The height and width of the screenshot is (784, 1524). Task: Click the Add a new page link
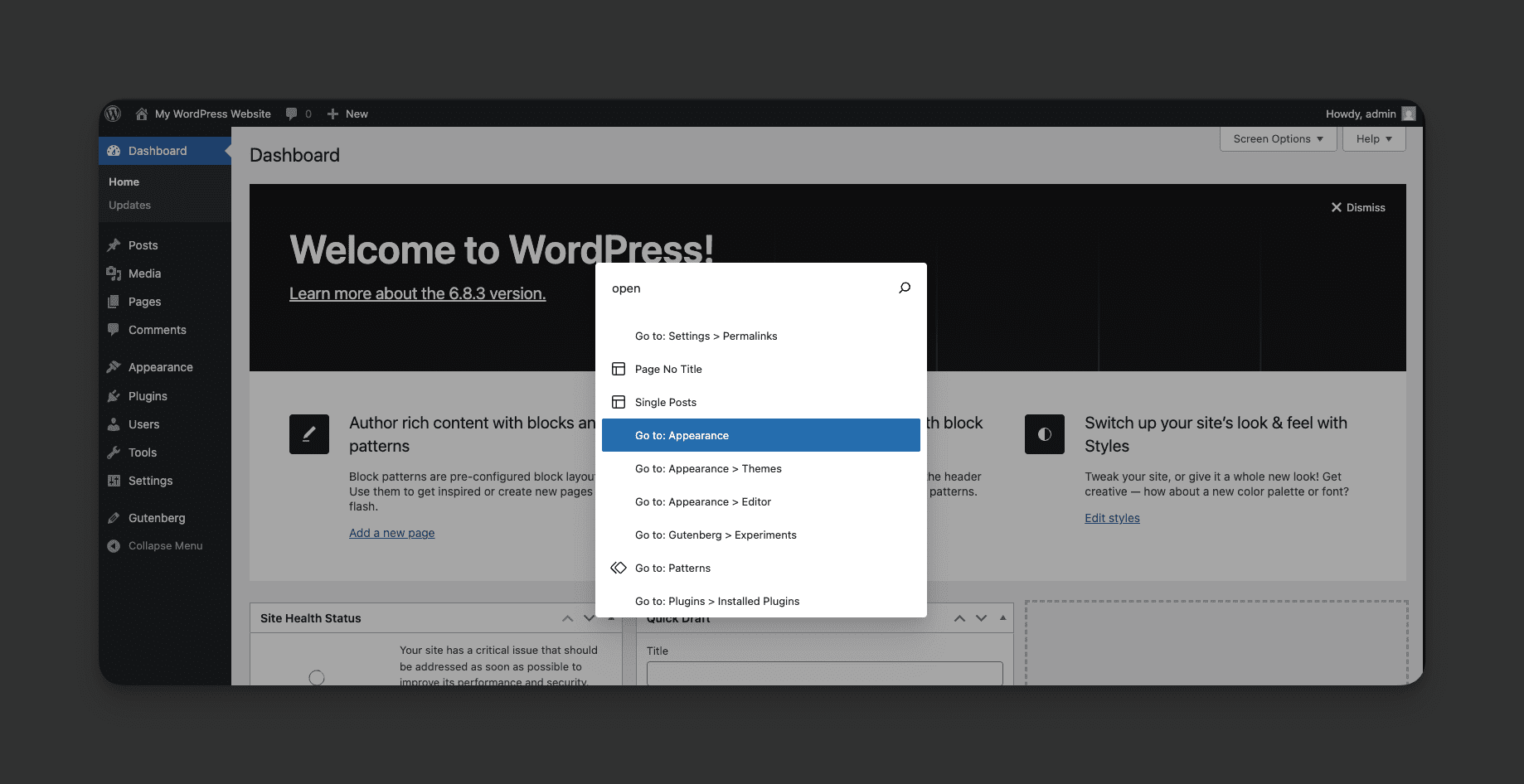(391, 533)
